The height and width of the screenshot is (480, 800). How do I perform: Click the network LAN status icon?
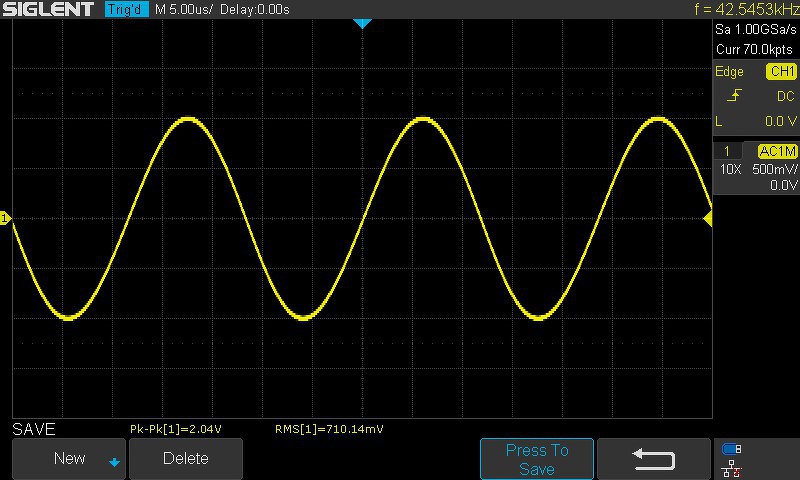pos(732,468)
